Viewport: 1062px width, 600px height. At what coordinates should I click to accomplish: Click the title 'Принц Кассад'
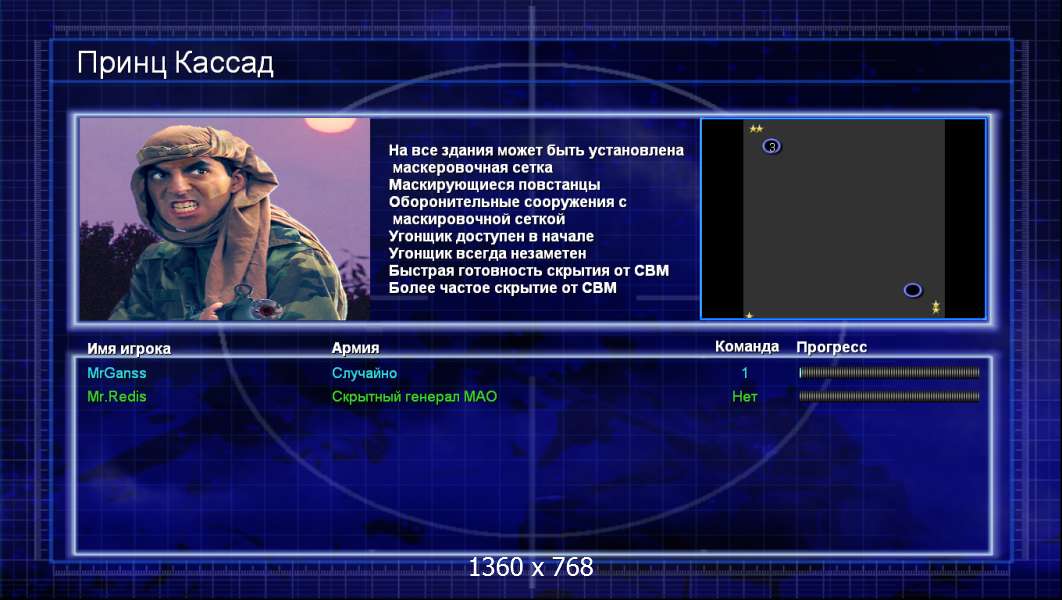click(x=175, y=63)
